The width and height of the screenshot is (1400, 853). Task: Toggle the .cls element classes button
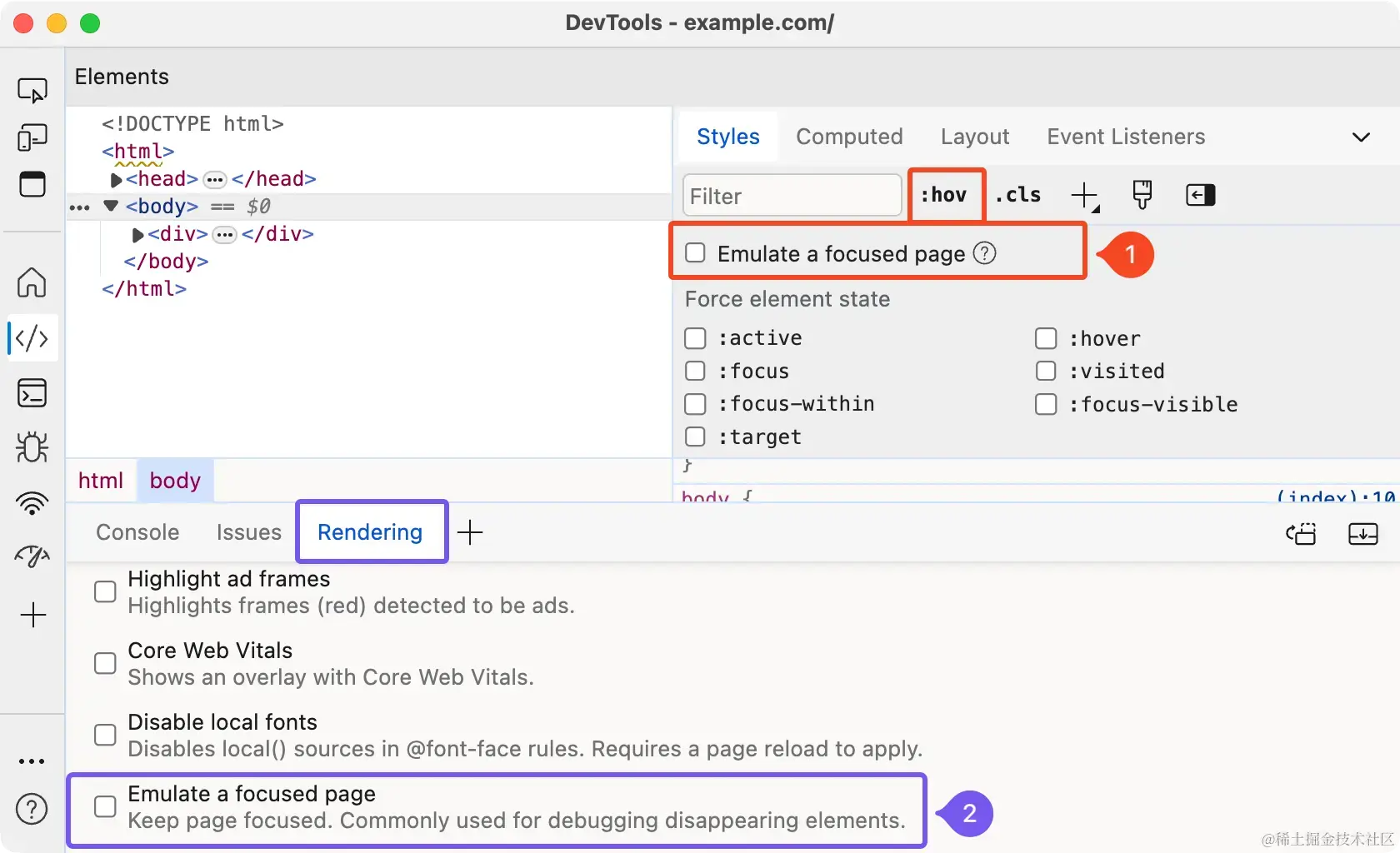1018,195
